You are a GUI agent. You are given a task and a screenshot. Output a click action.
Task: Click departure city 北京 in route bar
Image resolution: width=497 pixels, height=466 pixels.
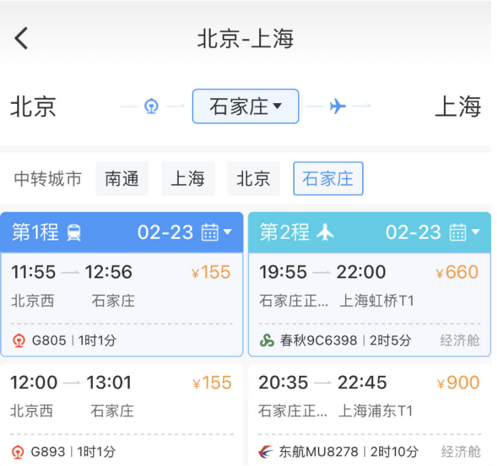click(x=33, y=107)
